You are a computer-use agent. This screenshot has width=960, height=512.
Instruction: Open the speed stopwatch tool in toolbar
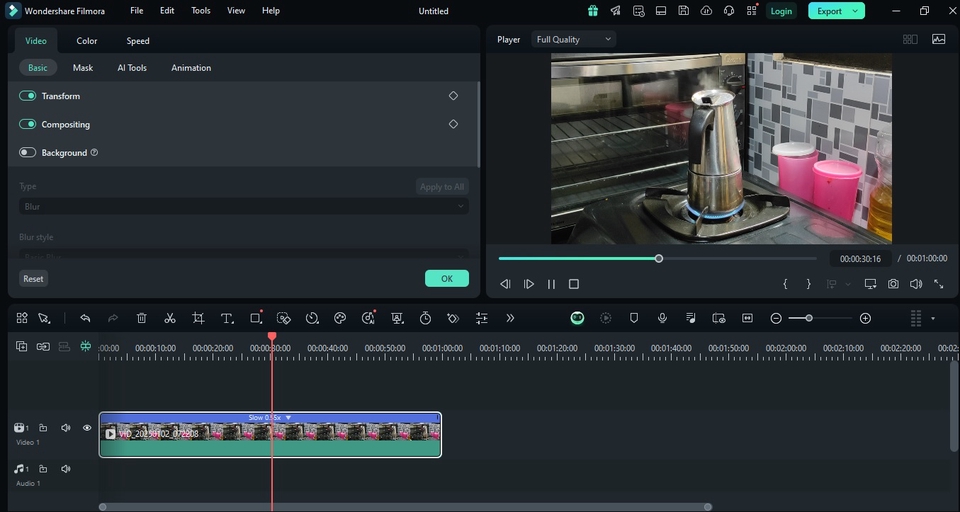click(425, 318)
